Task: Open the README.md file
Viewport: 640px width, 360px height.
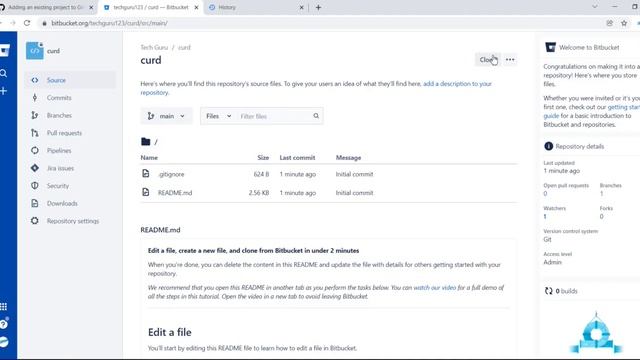Action: click(175, 193)
